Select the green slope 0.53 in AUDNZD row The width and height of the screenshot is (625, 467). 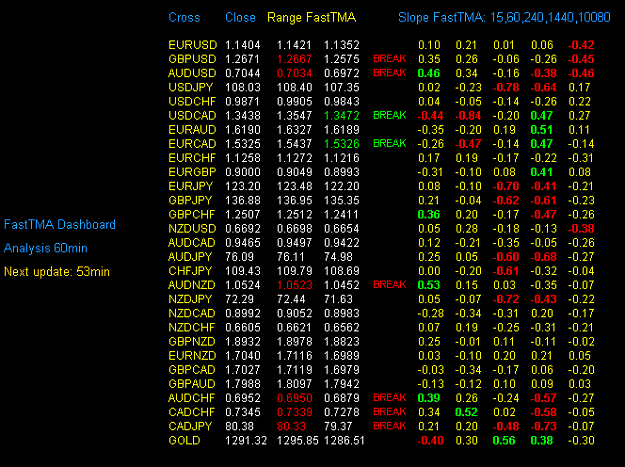click(x=428, y=285)
